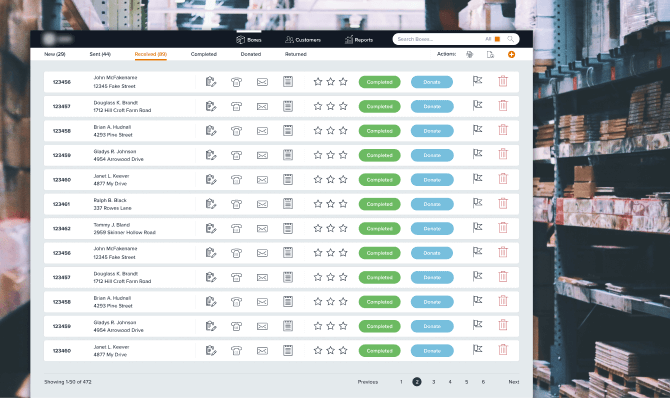Viewport: 670px width, 398px height.
Task: Go to page 3 in pagination
Action: point(434,382)
